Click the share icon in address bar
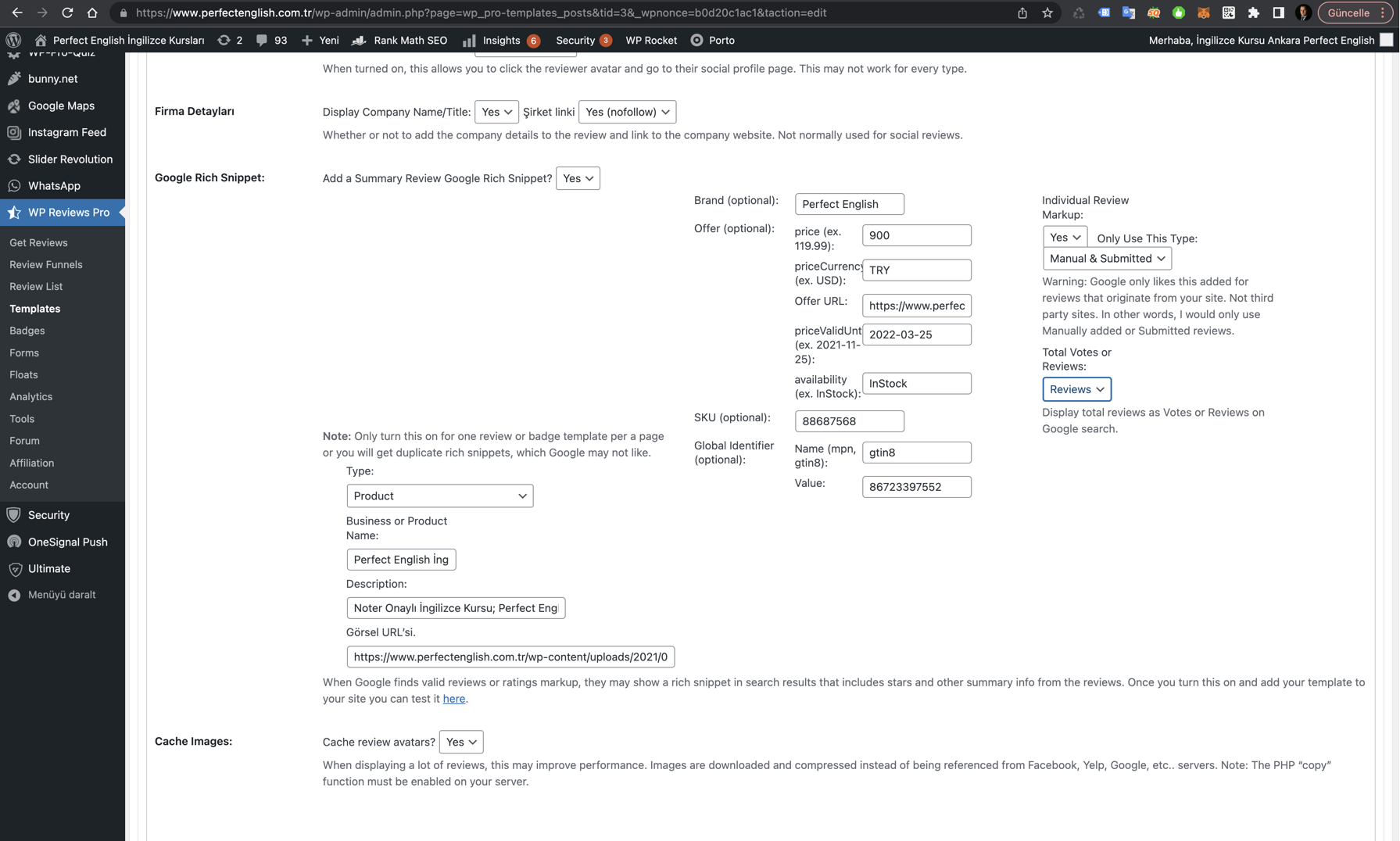The image size is (1400, 841). [x=1022, y=13]
